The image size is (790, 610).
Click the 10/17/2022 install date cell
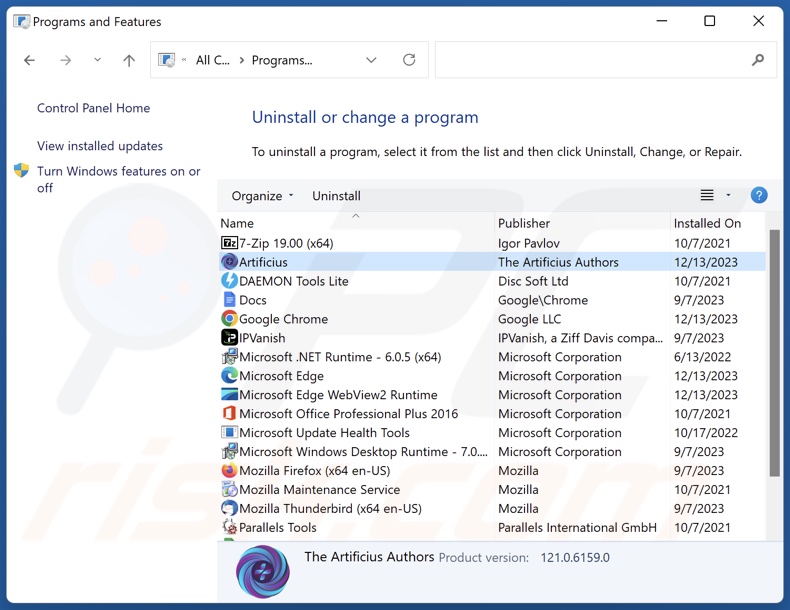tap(705, 433)
